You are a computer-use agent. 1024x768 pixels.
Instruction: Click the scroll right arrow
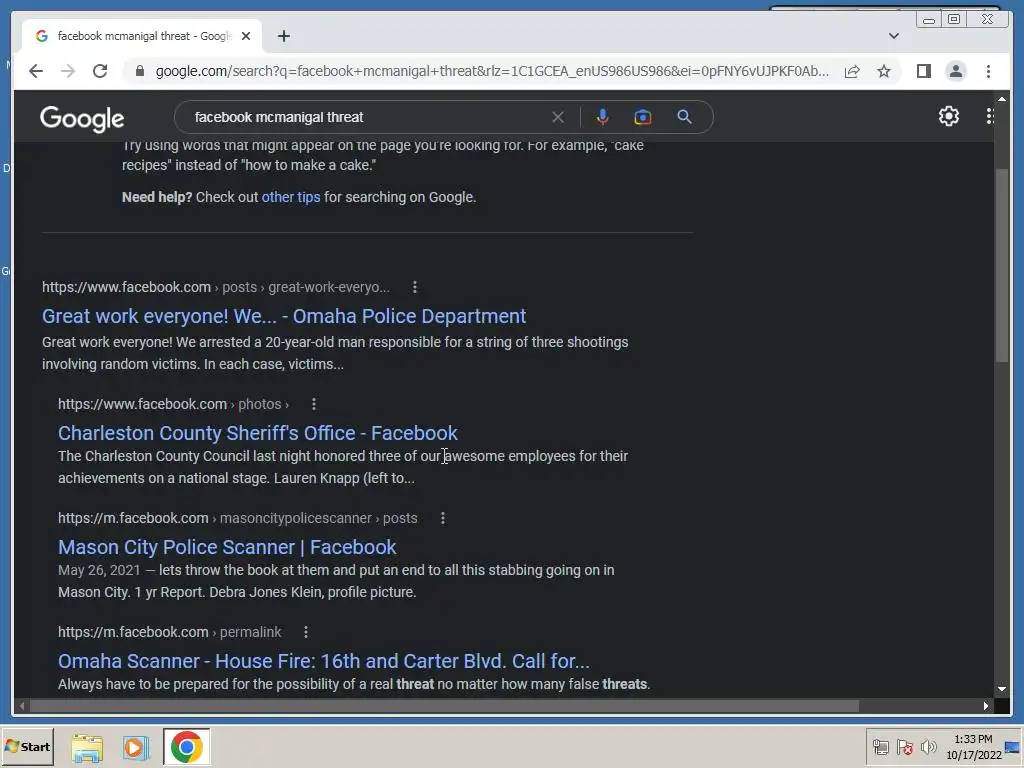point(985,706)
